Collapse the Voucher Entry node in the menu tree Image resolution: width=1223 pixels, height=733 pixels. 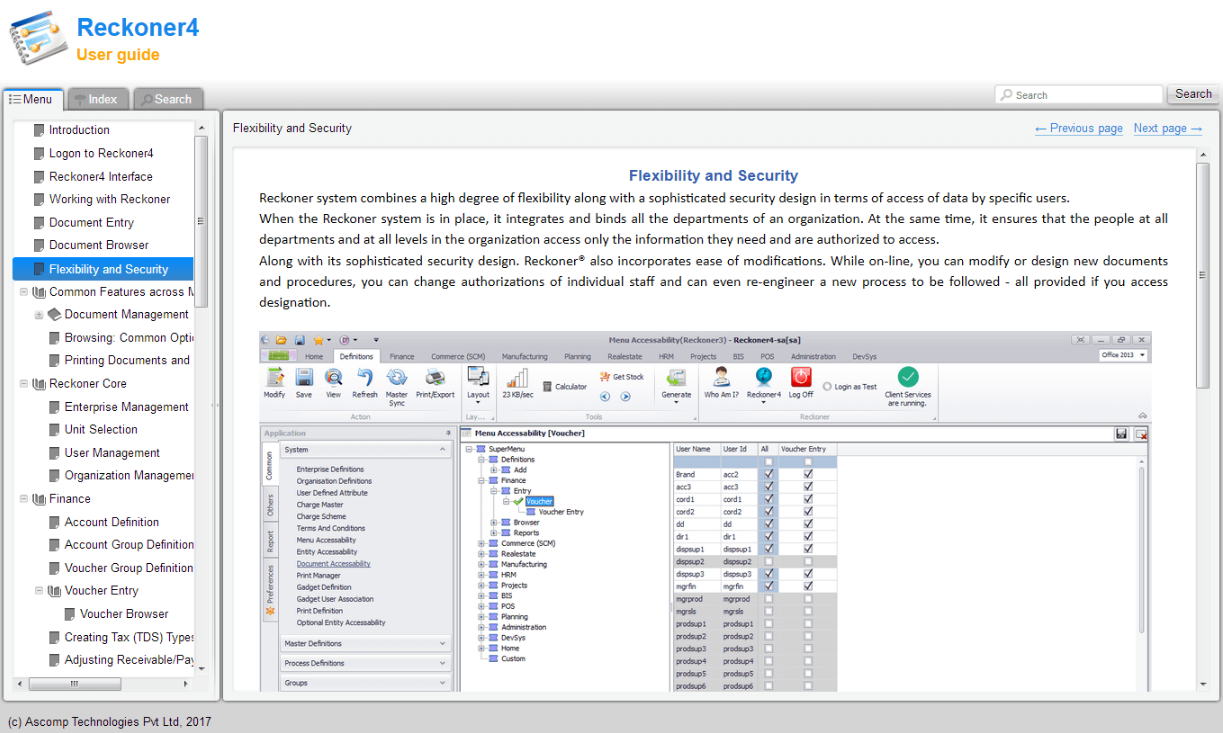pos(39,591)
